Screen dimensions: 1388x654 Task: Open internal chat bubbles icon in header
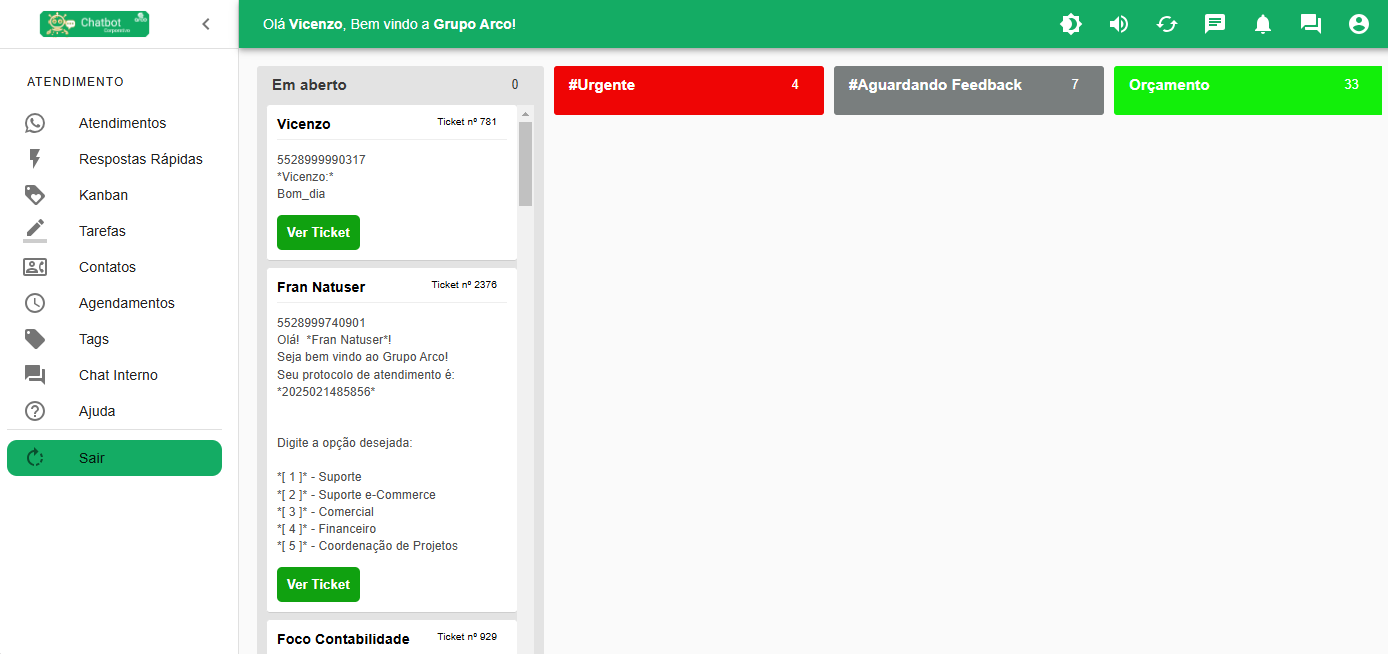coord(1311,24)
